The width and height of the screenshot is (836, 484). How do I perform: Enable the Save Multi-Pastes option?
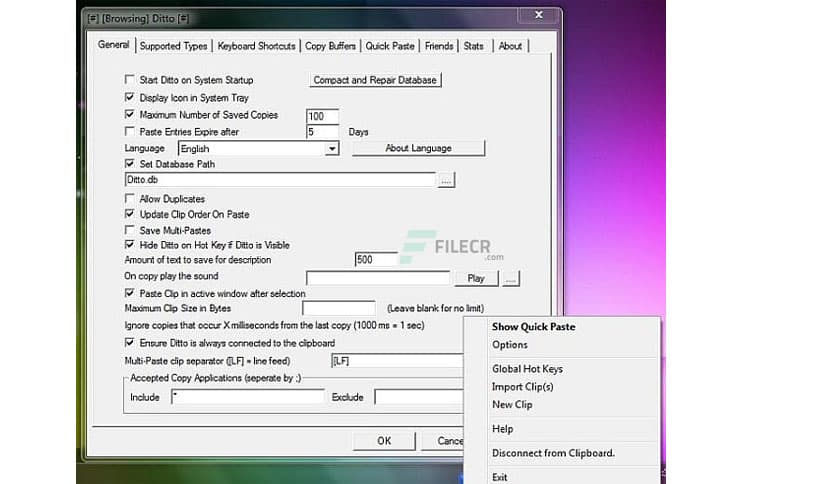[x=129, y=230]
